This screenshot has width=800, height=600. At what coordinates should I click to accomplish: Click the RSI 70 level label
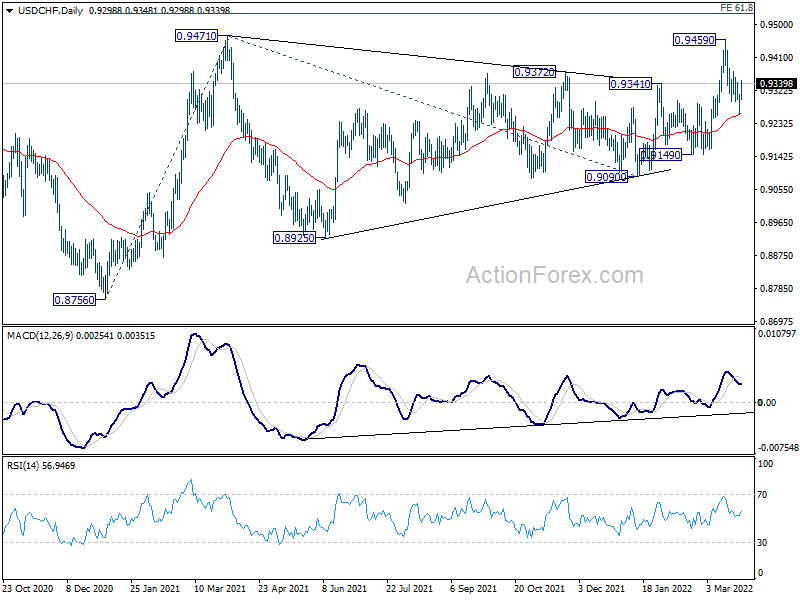(x=762, y=495)
